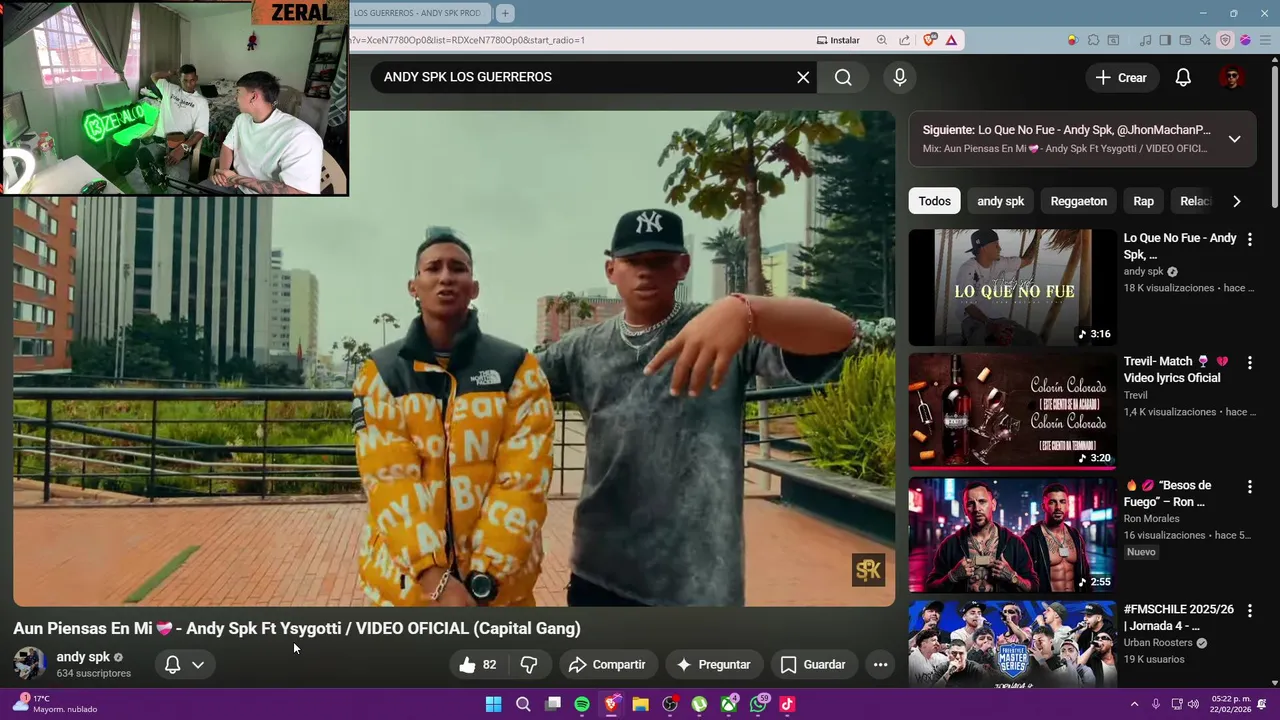Open WhatsApp from the taskbar
Screen dimensions: 1280x720
[758, 704]
